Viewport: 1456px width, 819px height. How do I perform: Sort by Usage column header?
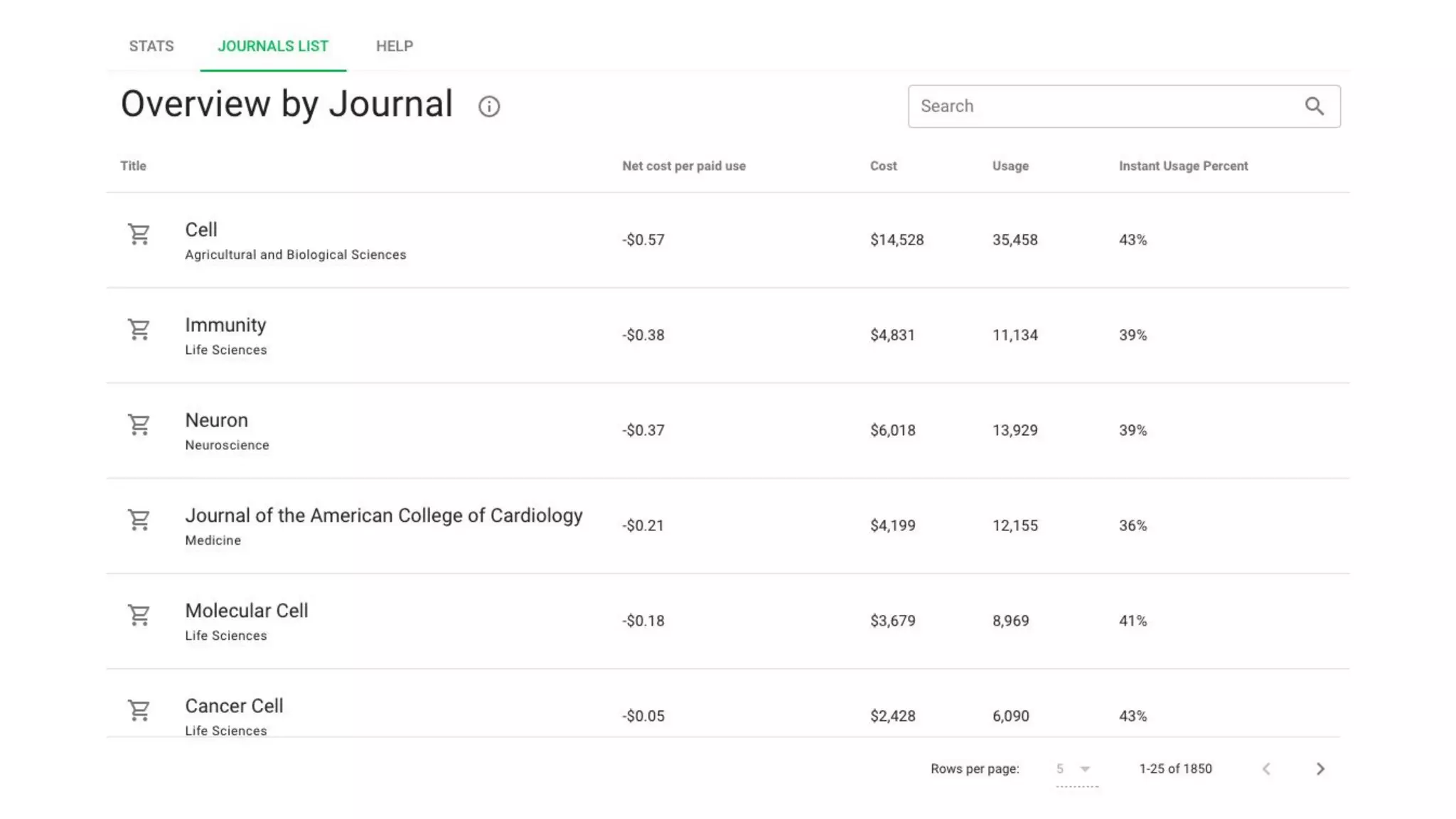pos(1010,166)
